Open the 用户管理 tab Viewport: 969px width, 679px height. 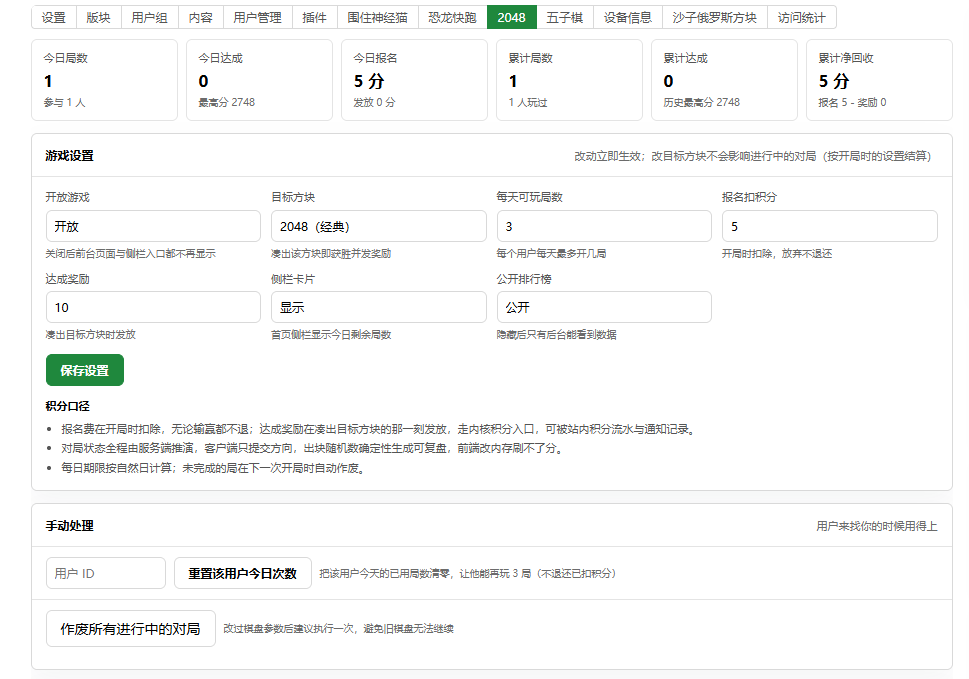pos(258,17)
